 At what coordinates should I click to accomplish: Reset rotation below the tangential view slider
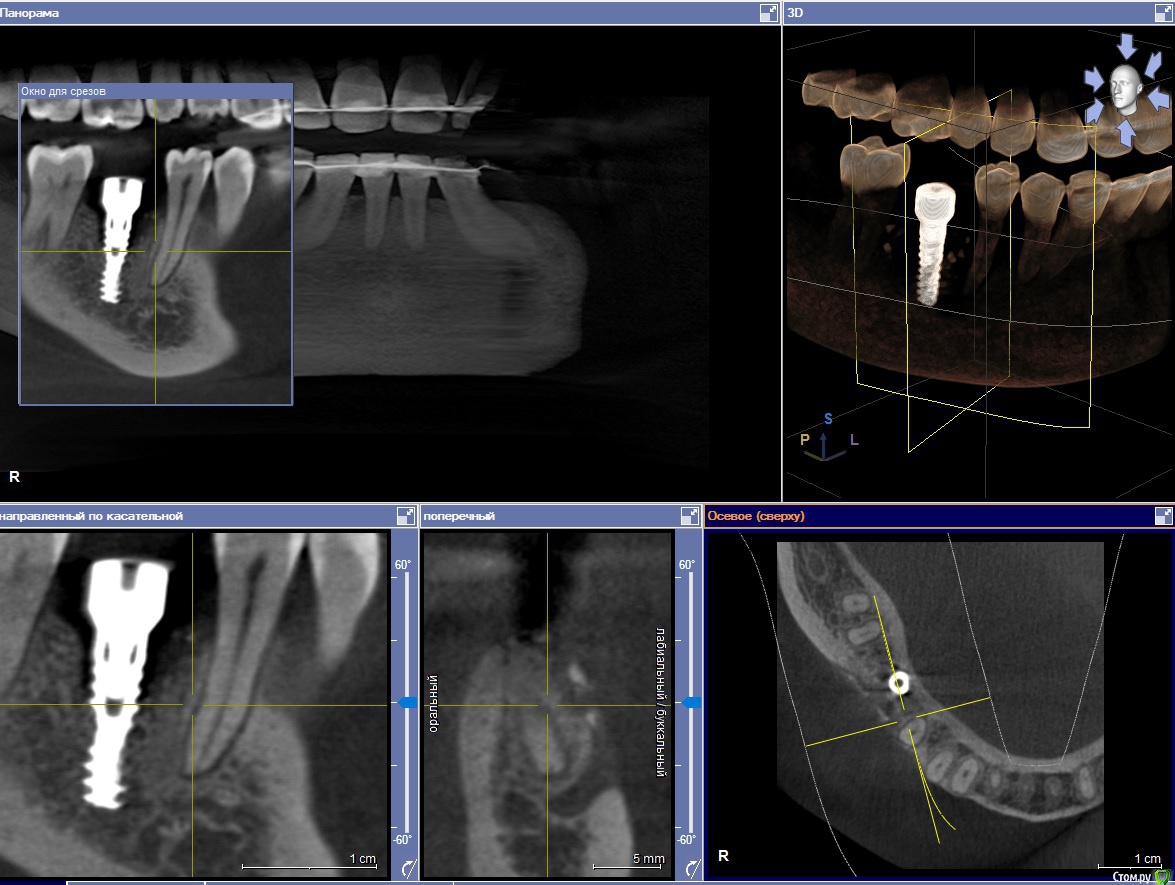pos(408,868)
